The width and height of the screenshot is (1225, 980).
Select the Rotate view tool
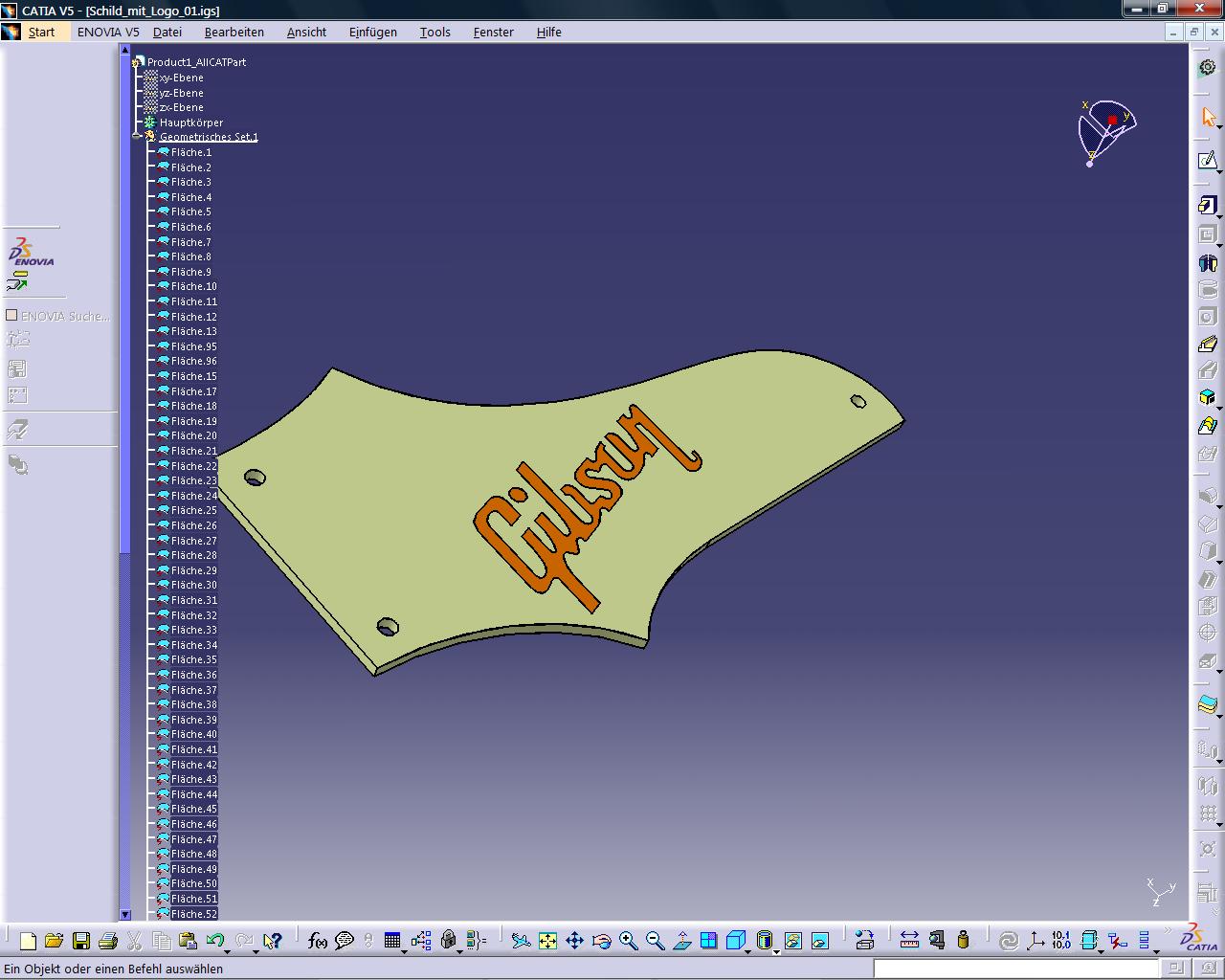[601, 941]
